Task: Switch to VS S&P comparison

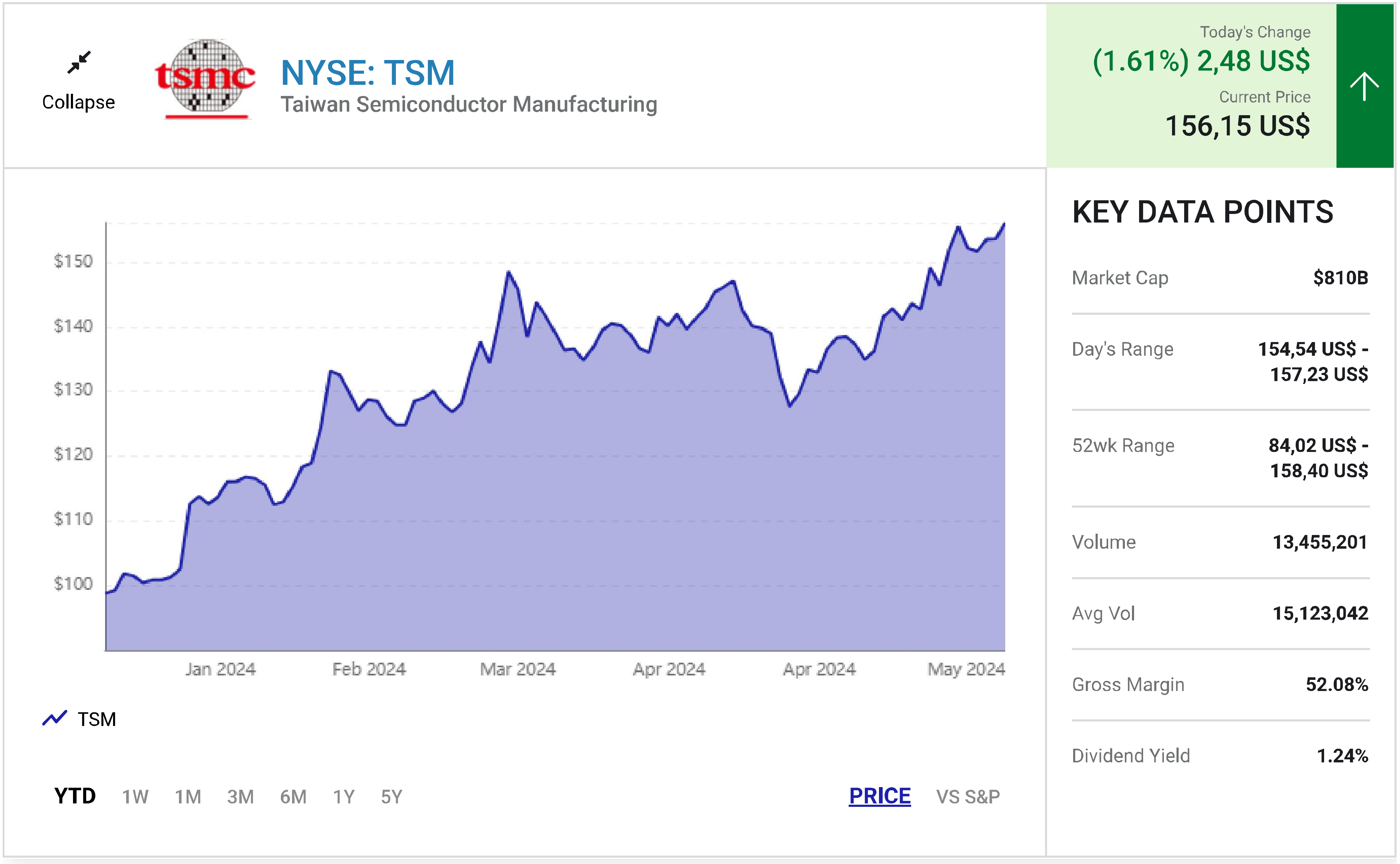Action: (967, 797)
